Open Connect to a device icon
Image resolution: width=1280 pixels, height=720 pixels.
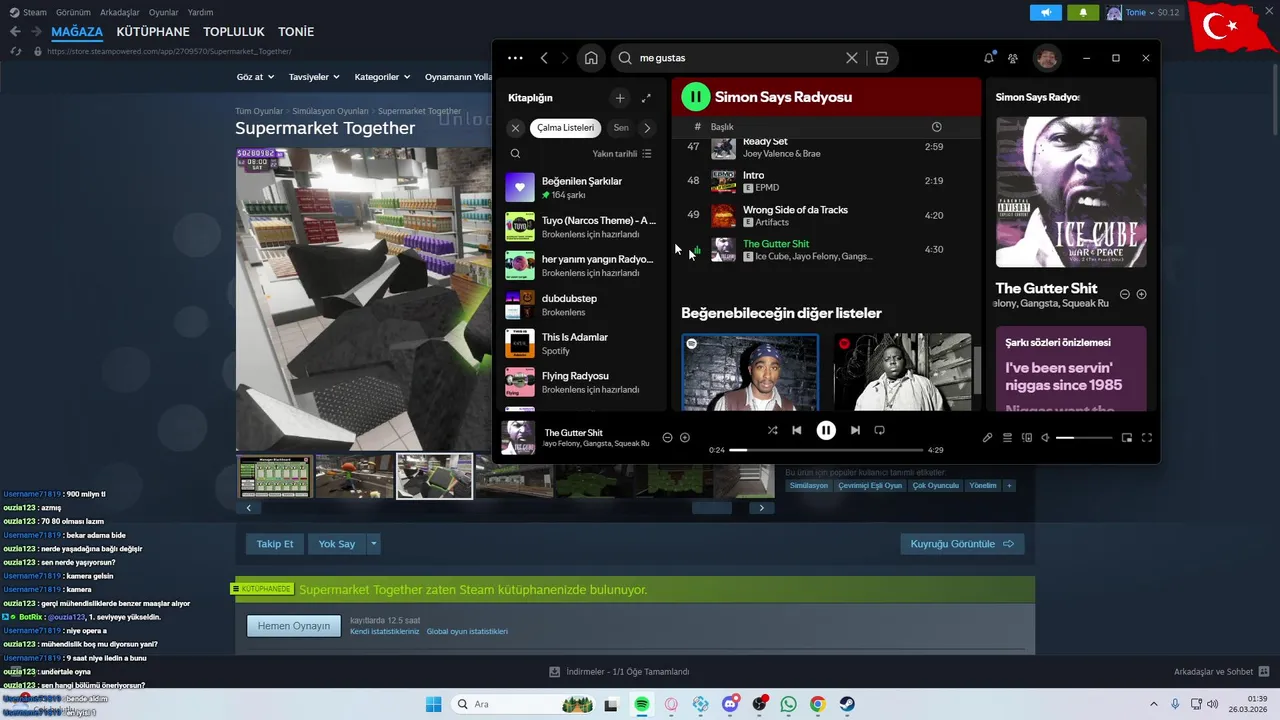1027,437
